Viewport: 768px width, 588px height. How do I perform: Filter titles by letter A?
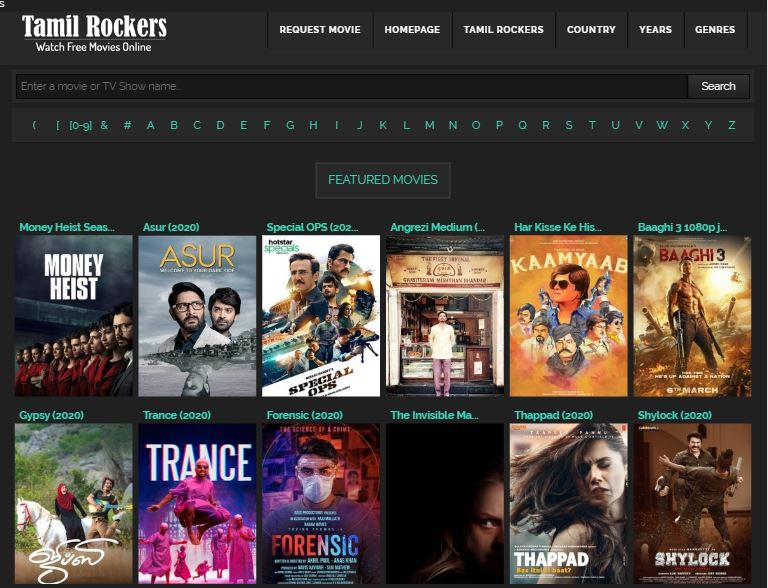click(x=151, y=125)
